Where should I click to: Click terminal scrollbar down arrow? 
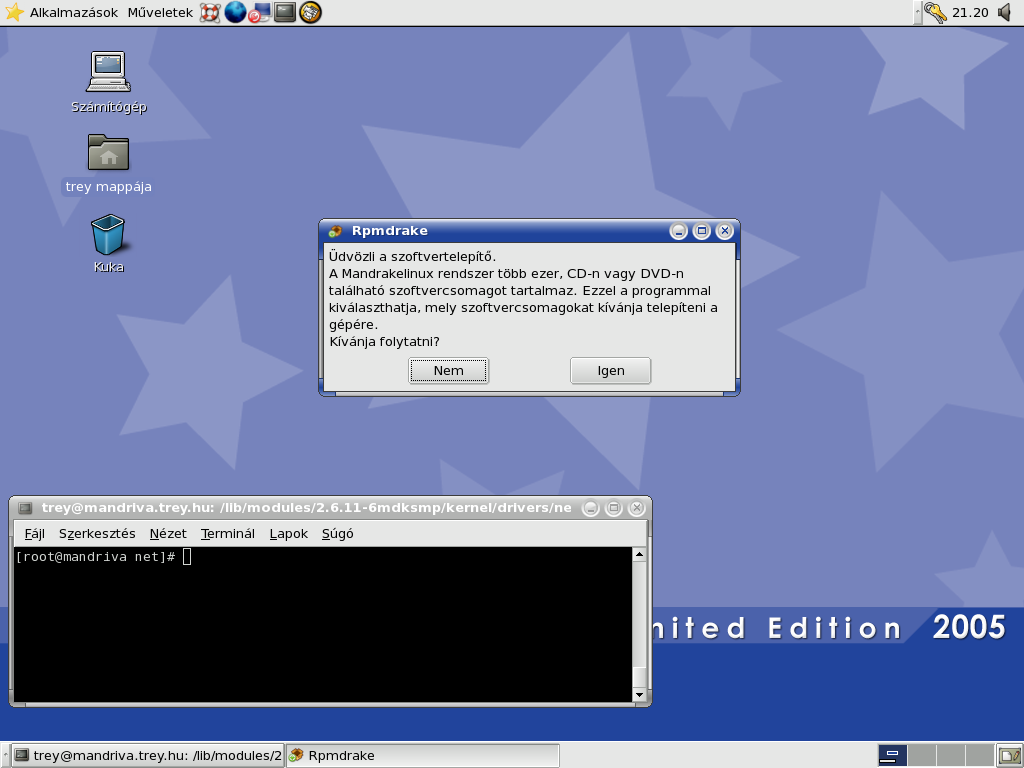(x=639, y=695)
